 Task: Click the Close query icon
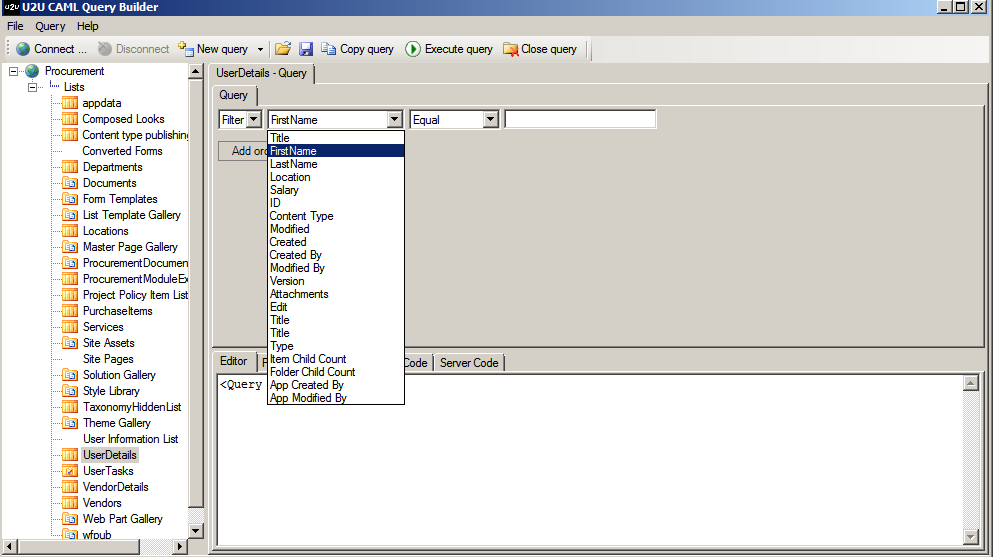510,49
